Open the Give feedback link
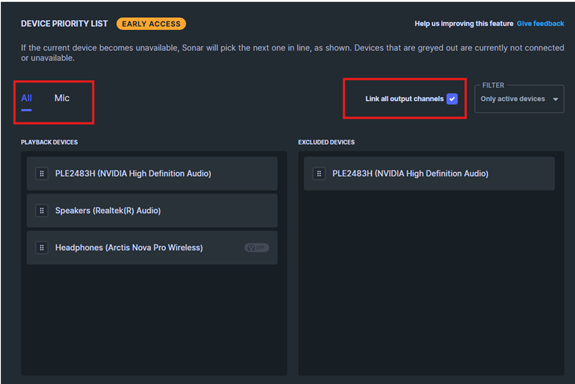This screenshot has height=384, width=575. pyautogui.click(x=540, y=23)
